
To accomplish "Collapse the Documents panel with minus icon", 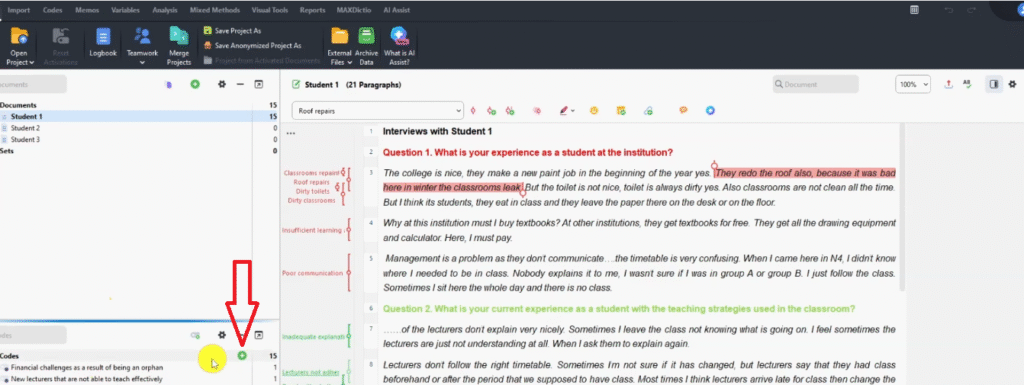I will click(240, 84).
